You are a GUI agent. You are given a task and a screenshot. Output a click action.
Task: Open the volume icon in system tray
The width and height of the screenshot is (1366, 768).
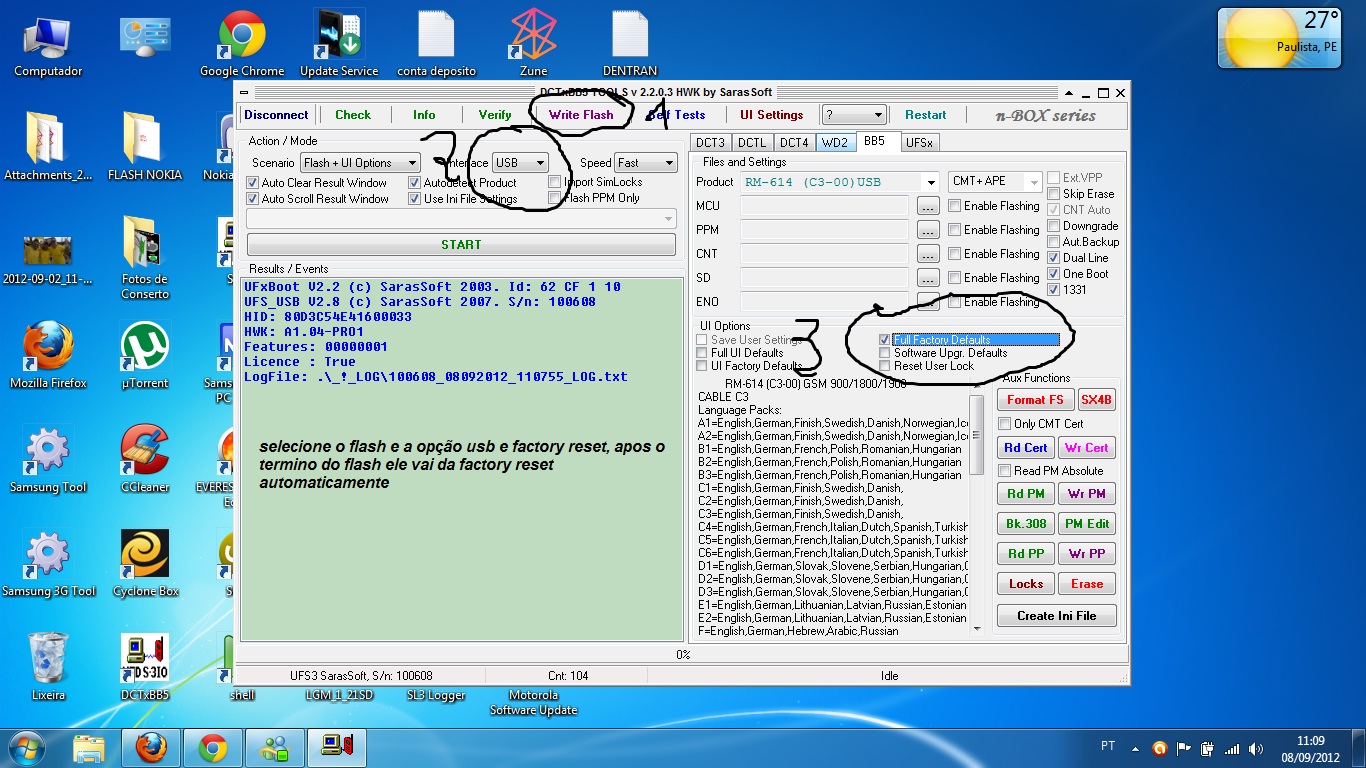click(x=1254, y=748)
